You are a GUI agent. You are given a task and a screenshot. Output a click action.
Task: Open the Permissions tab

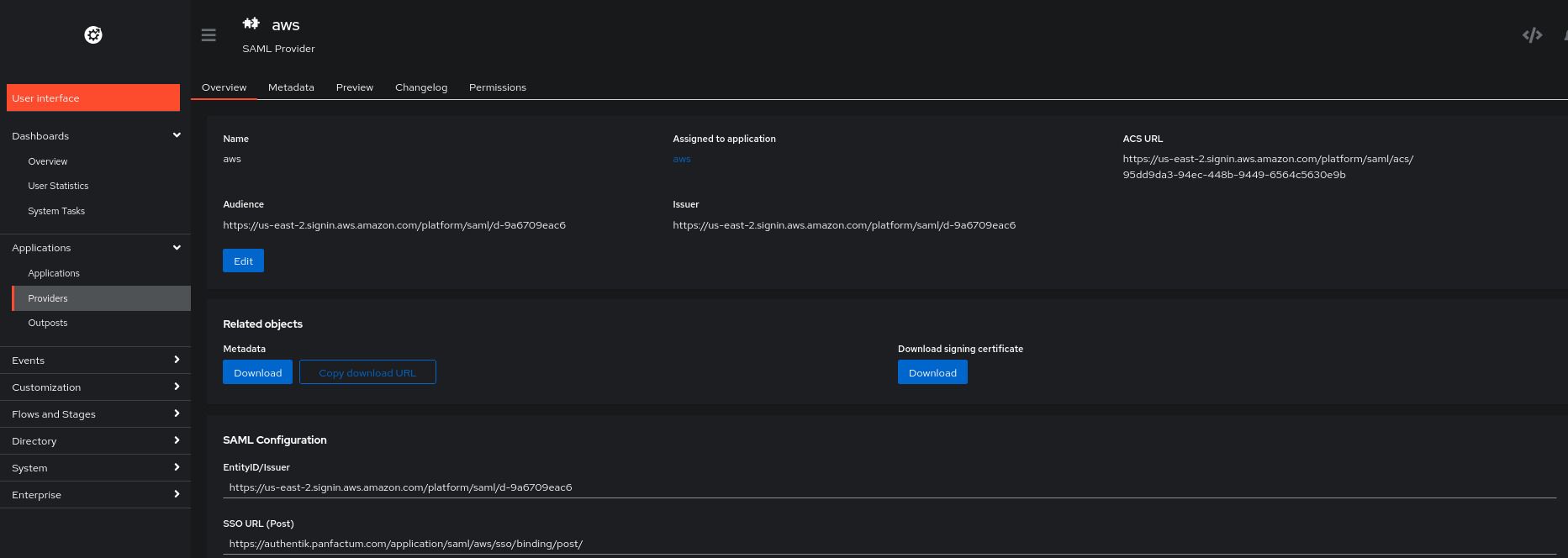tap(498, 87)
